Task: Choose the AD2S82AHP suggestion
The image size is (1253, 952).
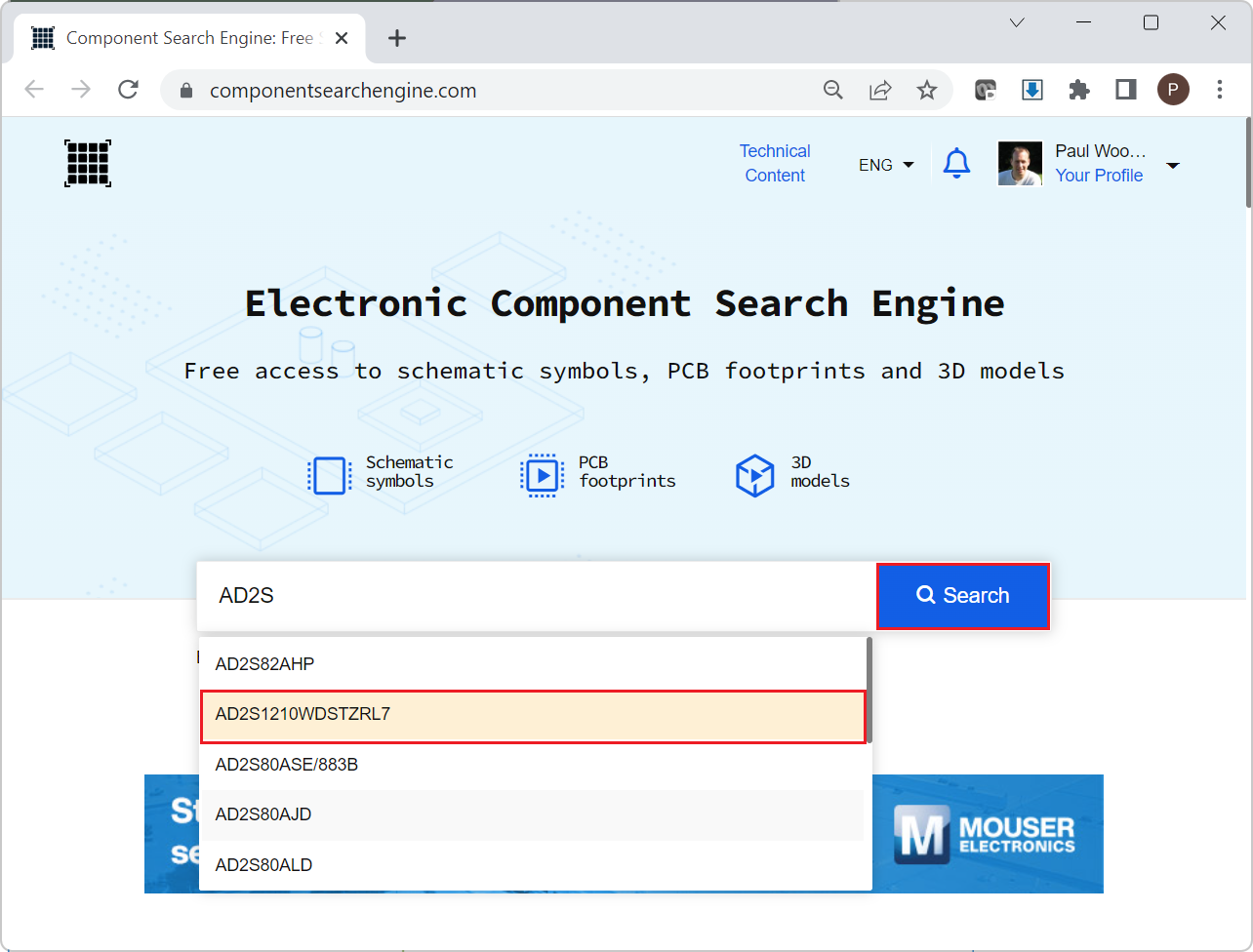Action: (533, 664)
